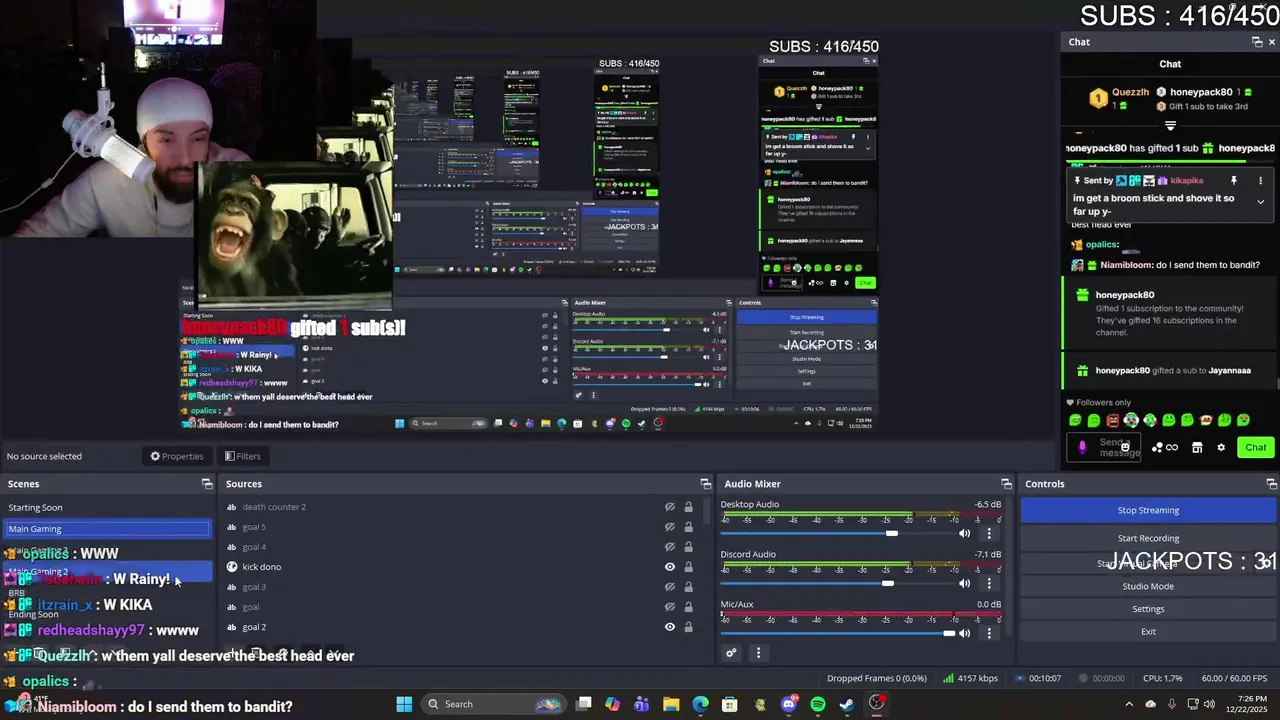
Task: Unlock the goal 5 source
Action: point(688,527)
